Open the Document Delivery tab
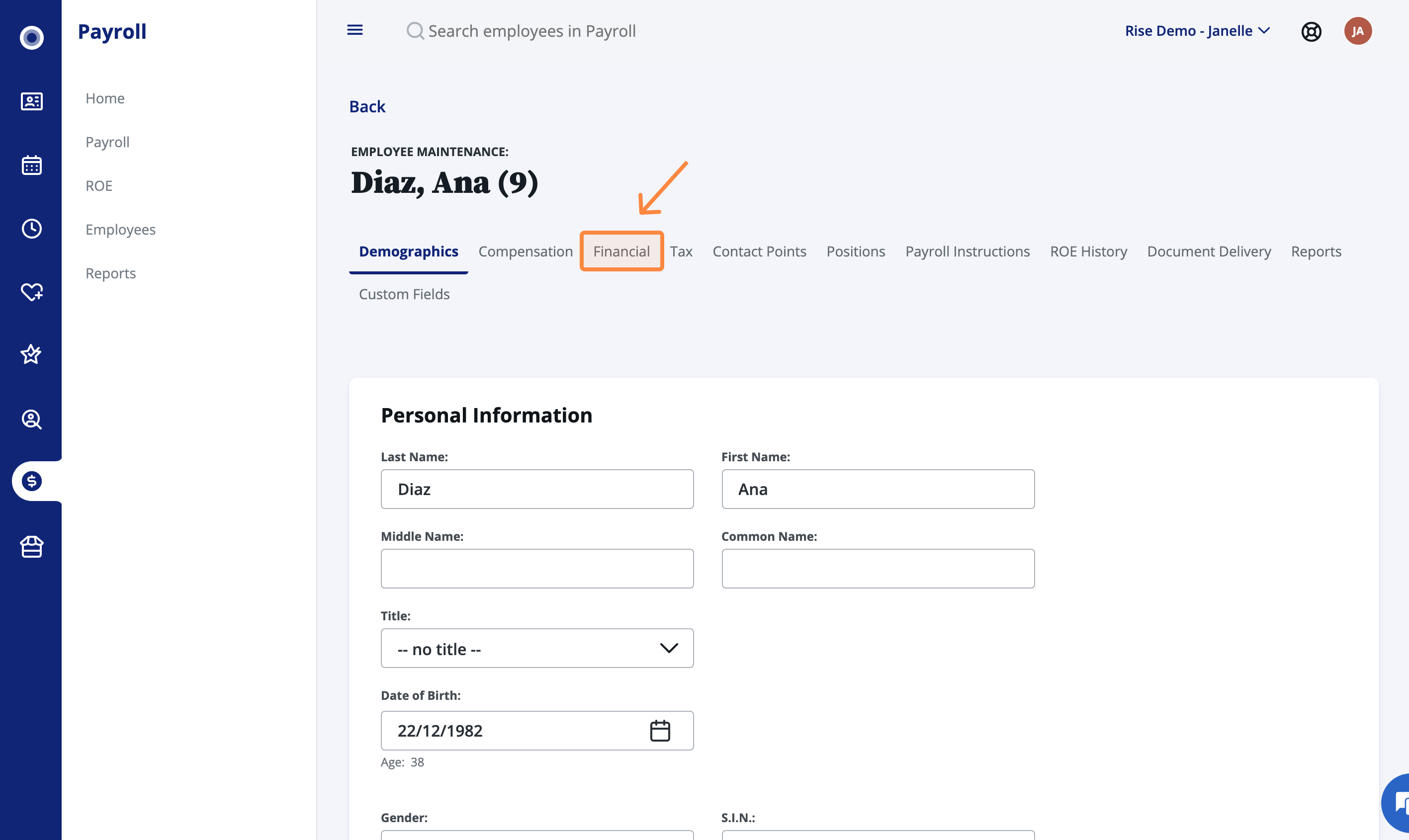 [1209, 252]
